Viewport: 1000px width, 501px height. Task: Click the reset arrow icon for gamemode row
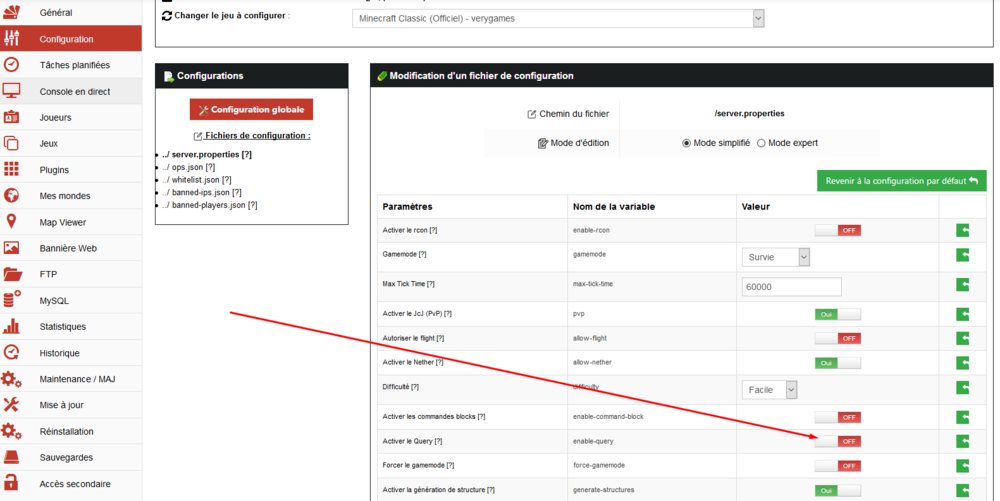[x=962, y=256]
